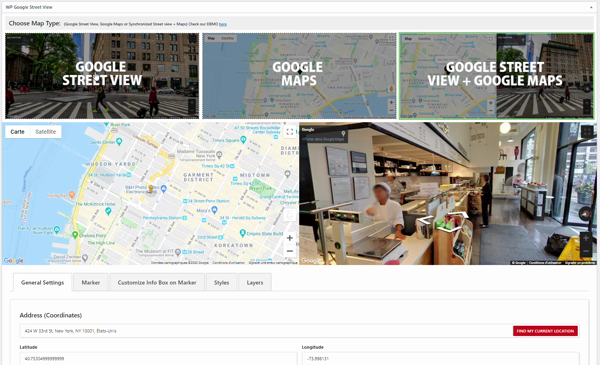Viewport: 600px width, 365px height.
Task: Zoom in on the Carte map
Action: [290, 238]
